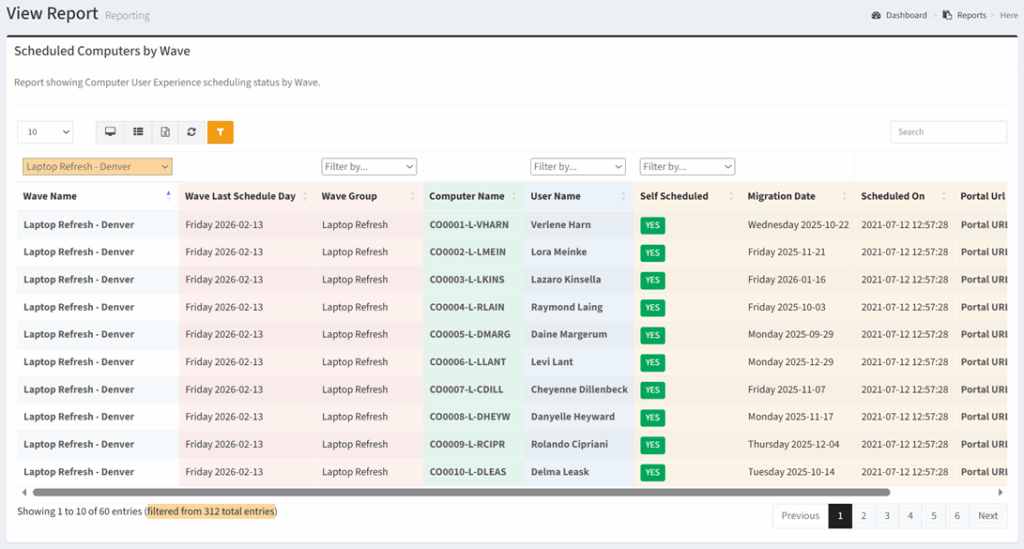This screenshot has height=549, width=1024.
Task: Click horizontal scrollbar left arrow
Action: tap(24, 492)
